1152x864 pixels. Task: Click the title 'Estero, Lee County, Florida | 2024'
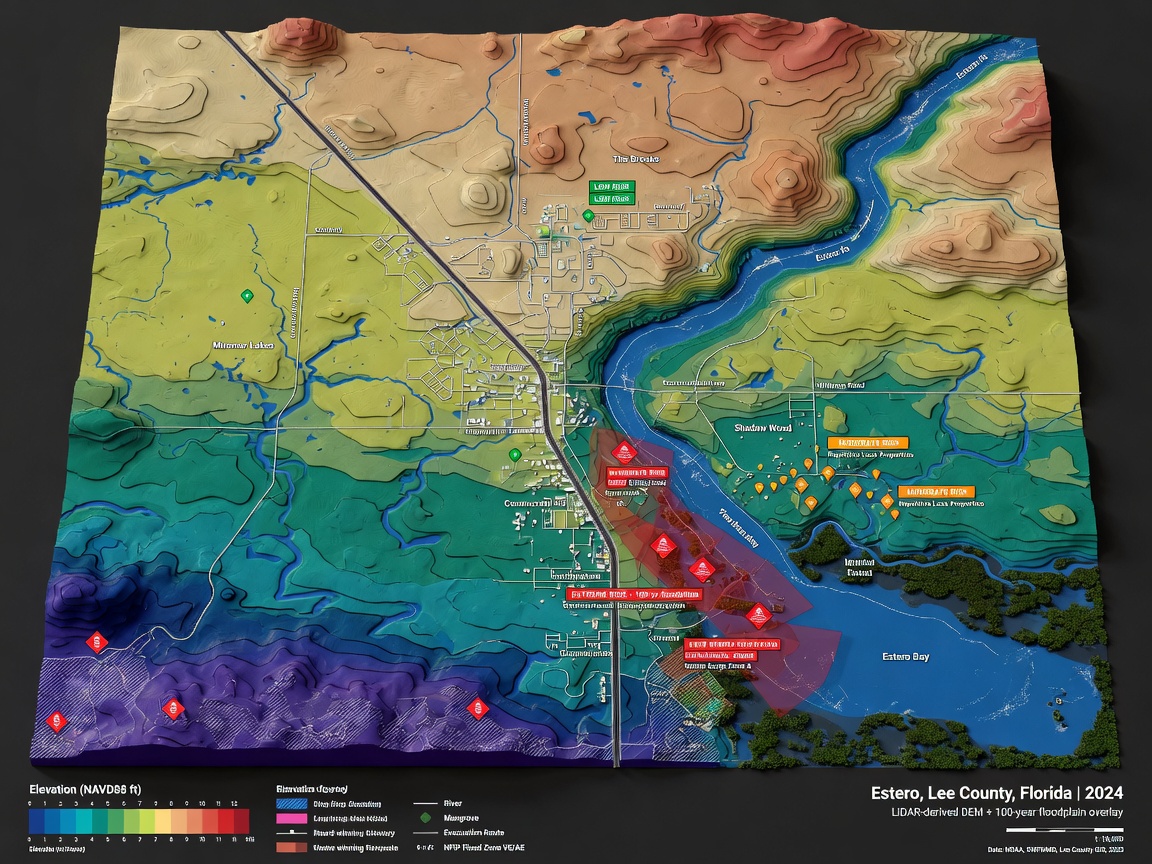click(997, 793)
